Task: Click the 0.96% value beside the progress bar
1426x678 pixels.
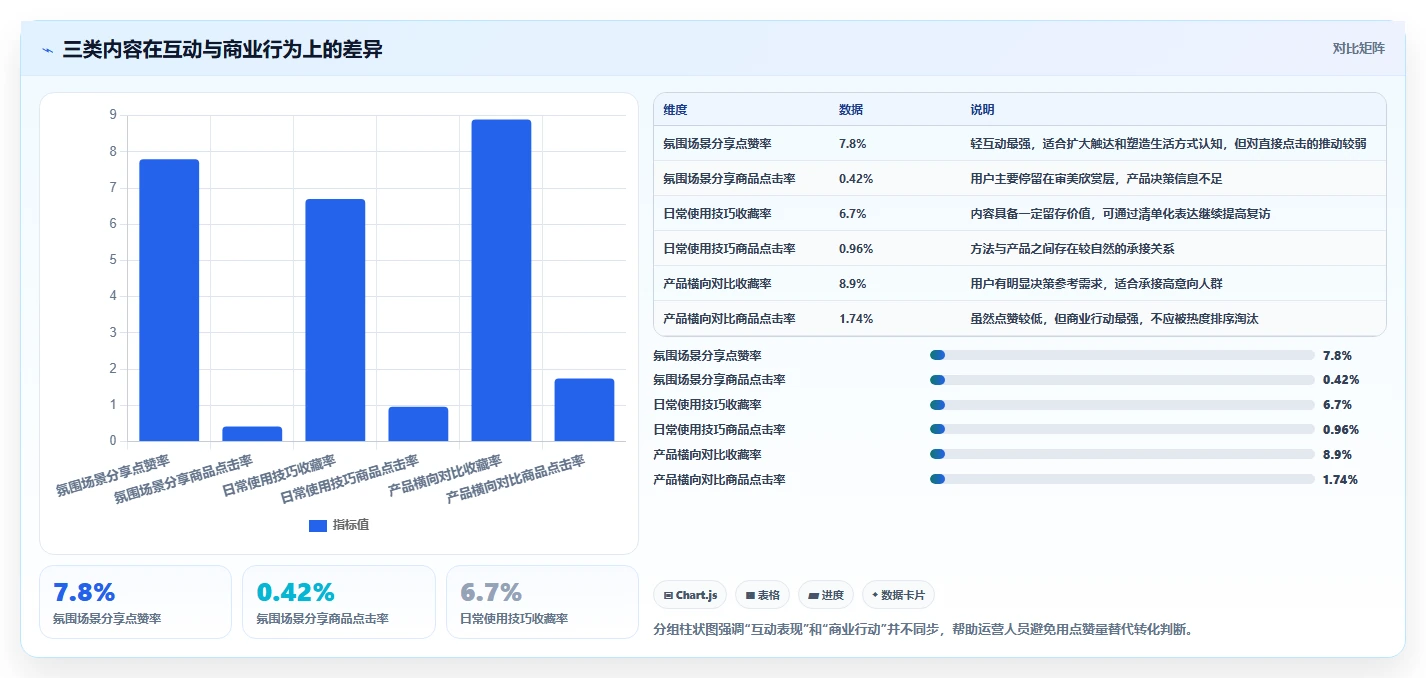Action: 1340,430
